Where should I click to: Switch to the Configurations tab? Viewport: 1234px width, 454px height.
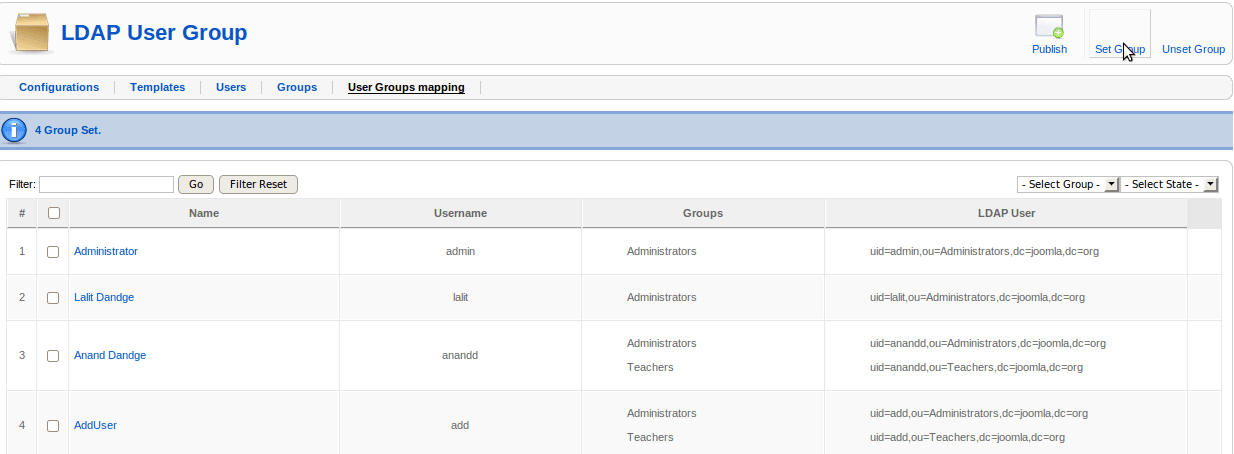pyautogui.click(x=59, y=87)
